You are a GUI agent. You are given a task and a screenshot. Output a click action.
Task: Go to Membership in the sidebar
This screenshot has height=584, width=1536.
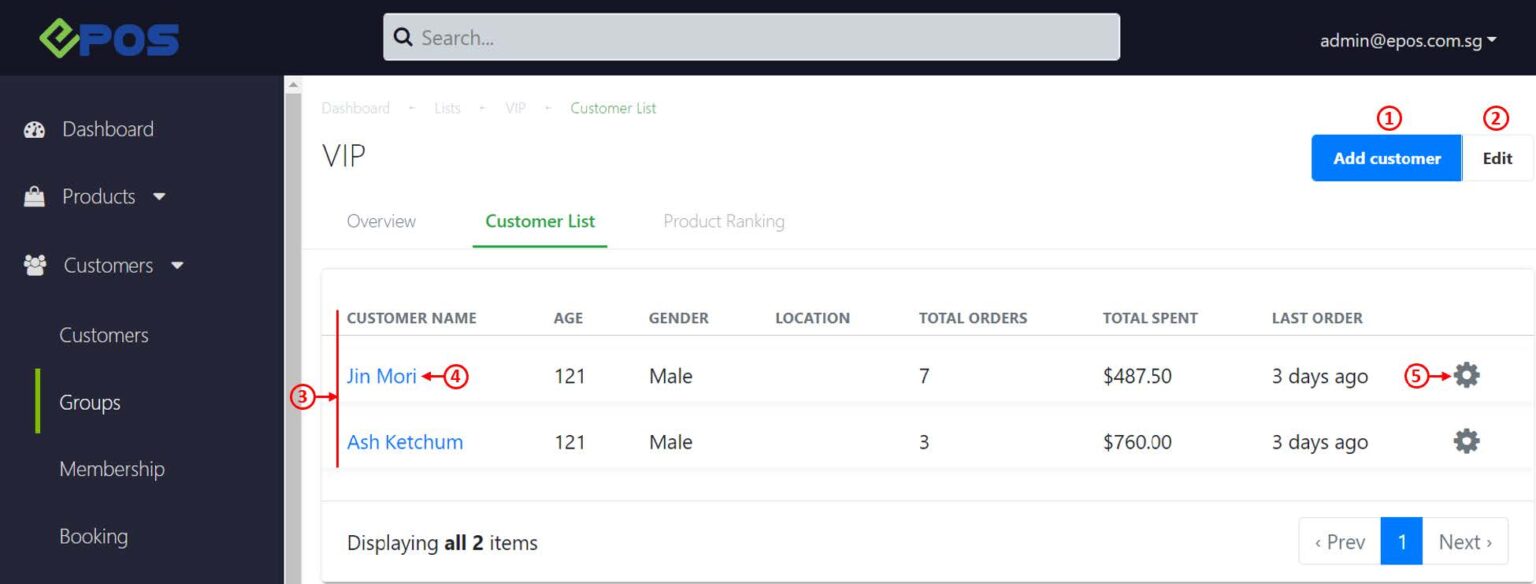tap(112, 468)
